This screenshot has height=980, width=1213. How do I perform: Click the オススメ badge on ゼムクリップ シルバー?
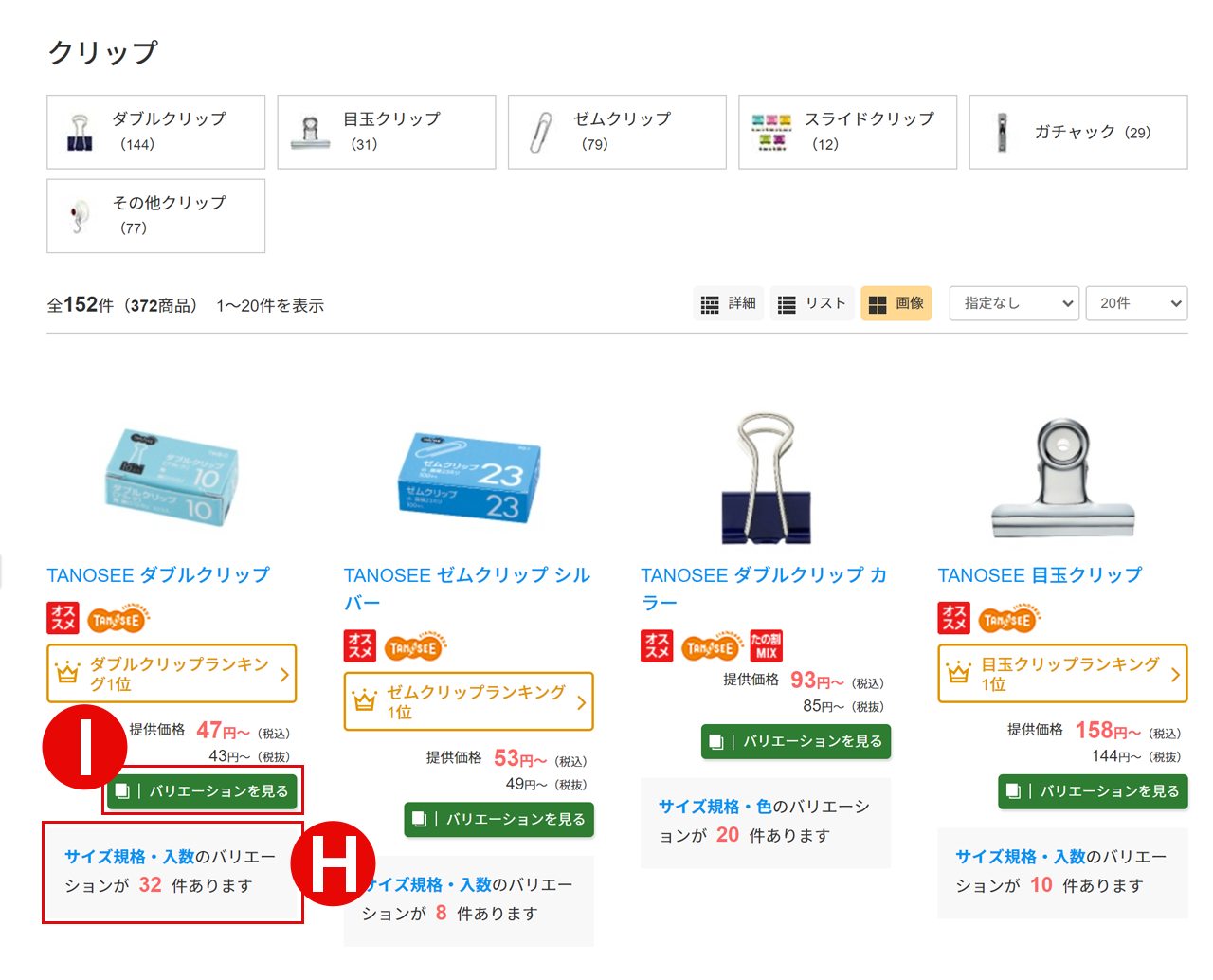pos(360,646)
